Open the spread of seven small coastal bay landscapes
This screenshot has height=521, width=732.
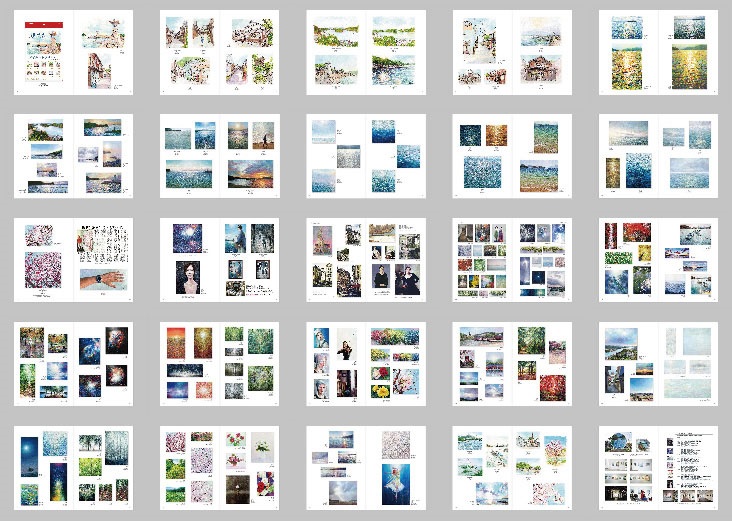[x=73, y=156]
